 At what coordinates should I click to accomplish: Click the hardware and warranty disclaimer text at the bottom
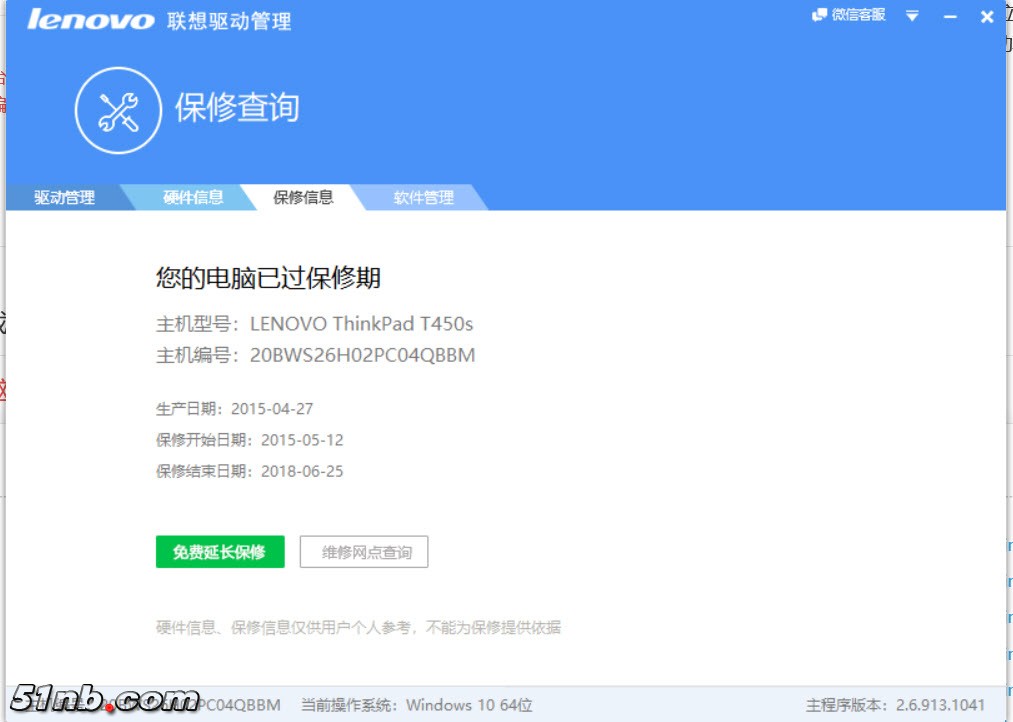tap(359, 627)
